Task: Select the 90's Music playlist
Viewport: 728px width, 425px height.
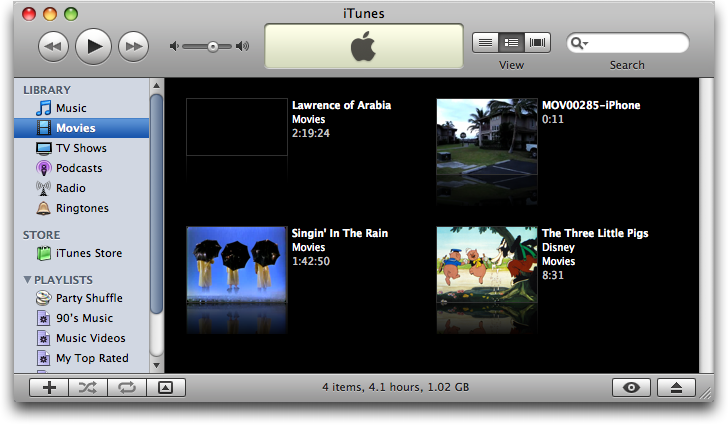Action: tap(82, 318)
